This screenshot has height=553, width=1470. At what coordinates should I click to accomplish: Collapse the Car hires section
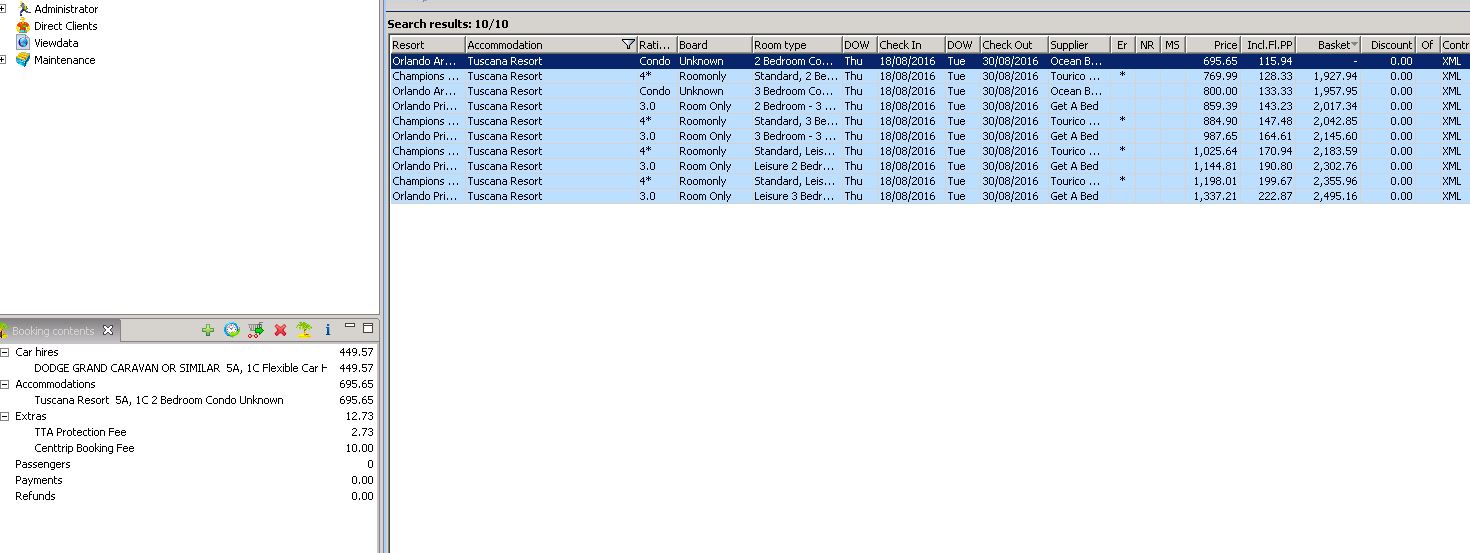[x=5, y=352]
